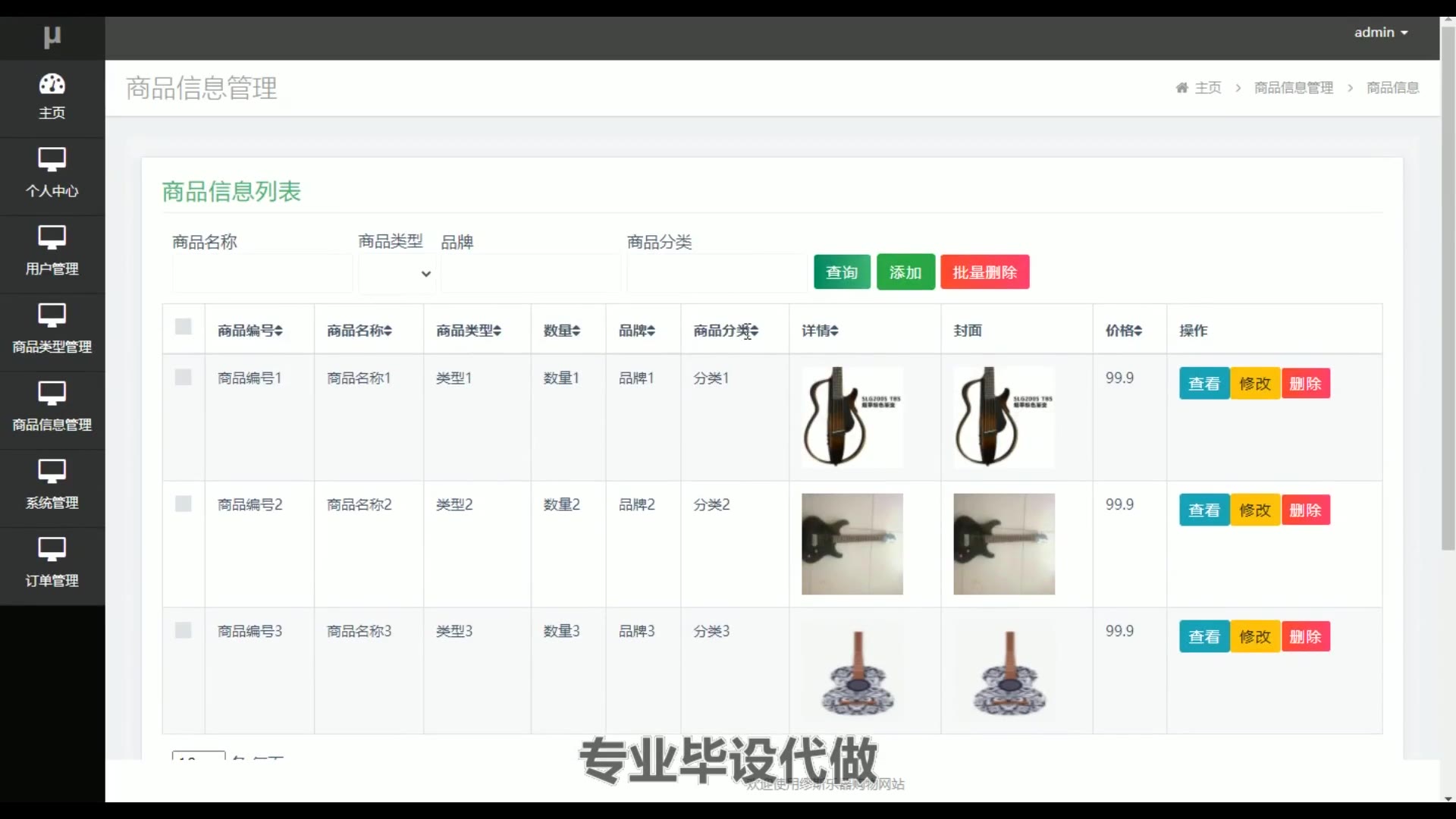Image resolution: width=1456 pixels, height=819 pixels.
Task: Open the 商品类型 filter dropdown
Action: click(397, 274)
